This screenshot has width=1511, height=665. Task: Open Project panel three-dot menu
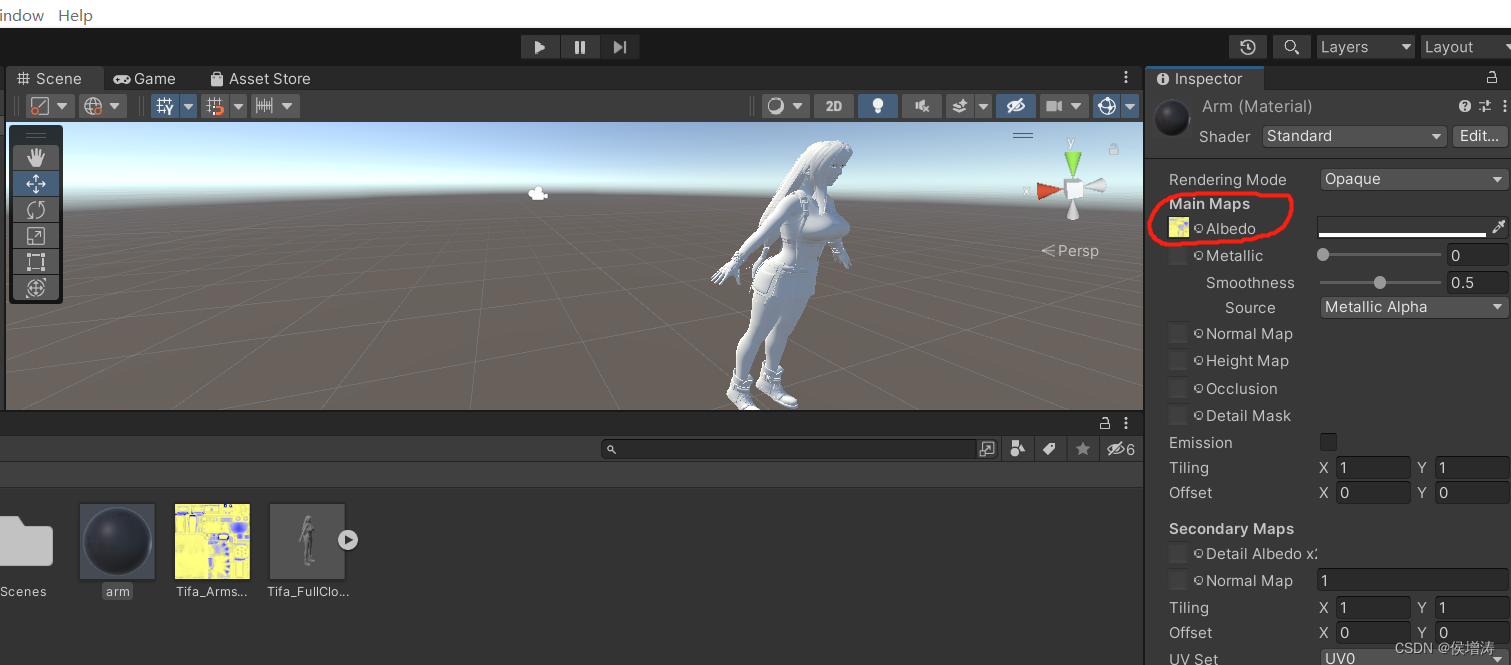[x=1126, y=423]
